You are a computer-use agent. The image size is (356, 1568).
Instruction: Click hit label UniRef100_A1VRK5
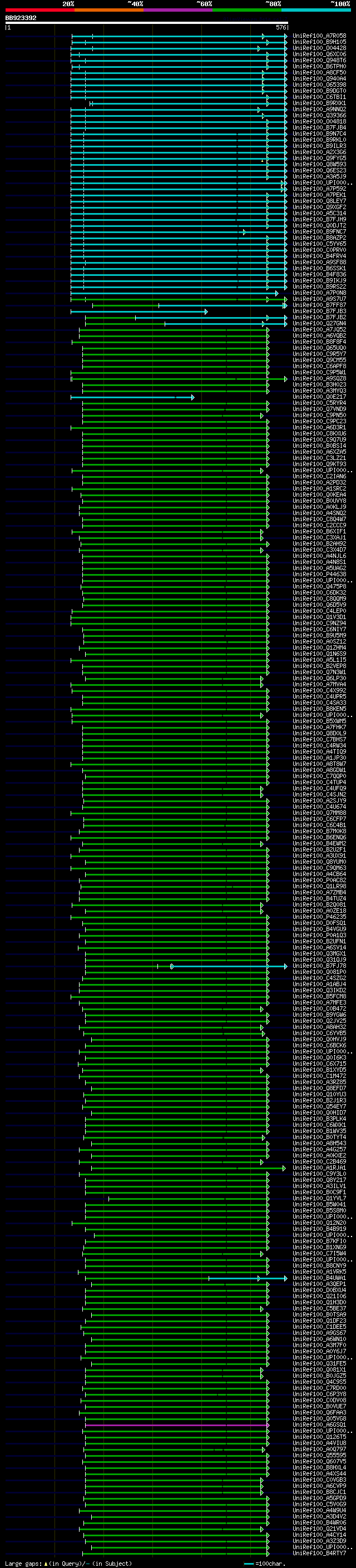click(319, 1272)
